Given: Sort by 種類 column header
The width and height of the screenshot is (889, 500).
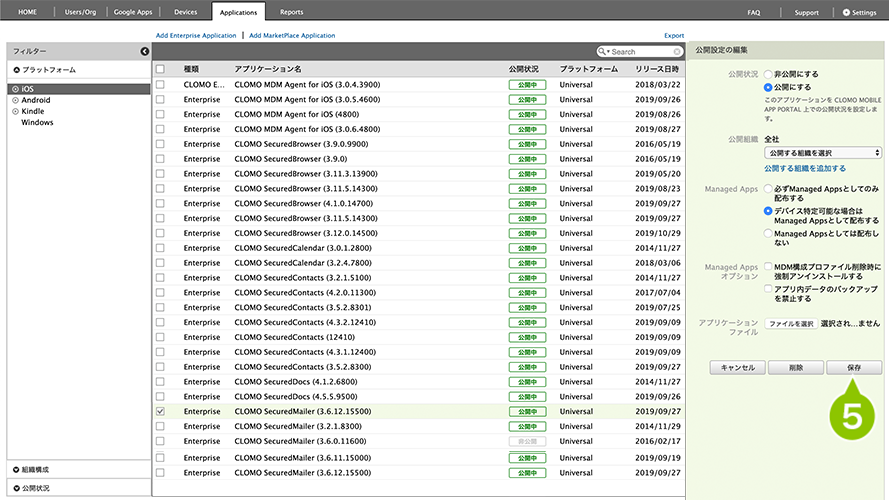Looking at the screenshot, I should pos(191,69).
